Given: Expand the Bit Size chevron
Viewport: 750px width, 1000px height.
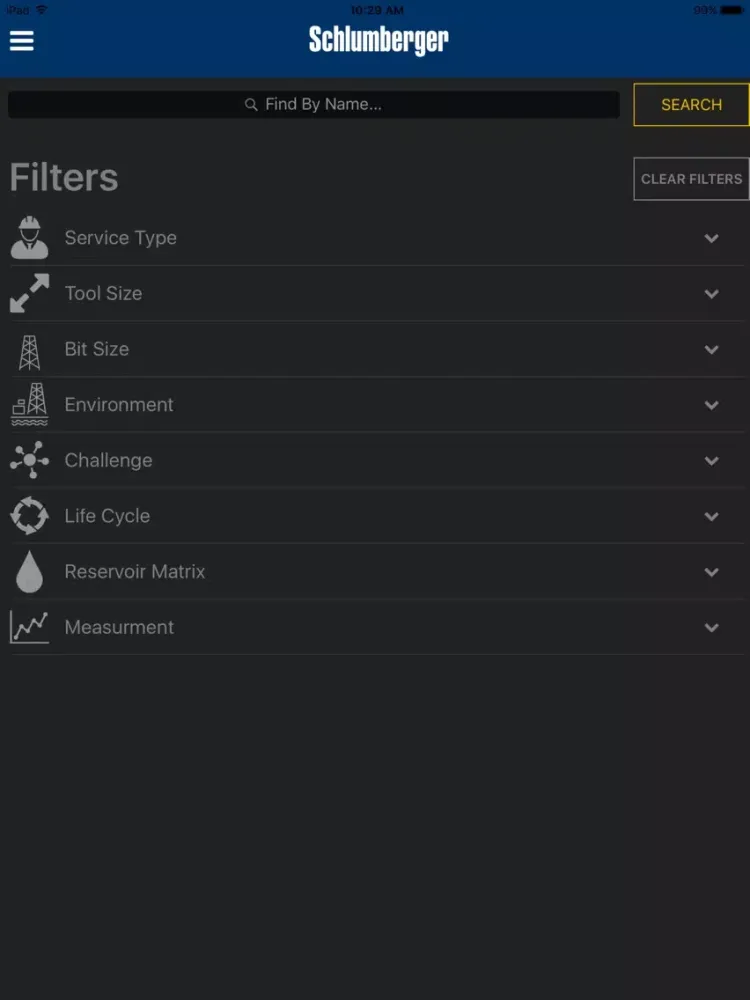Looking at the screenshot, I should [711, 350].
